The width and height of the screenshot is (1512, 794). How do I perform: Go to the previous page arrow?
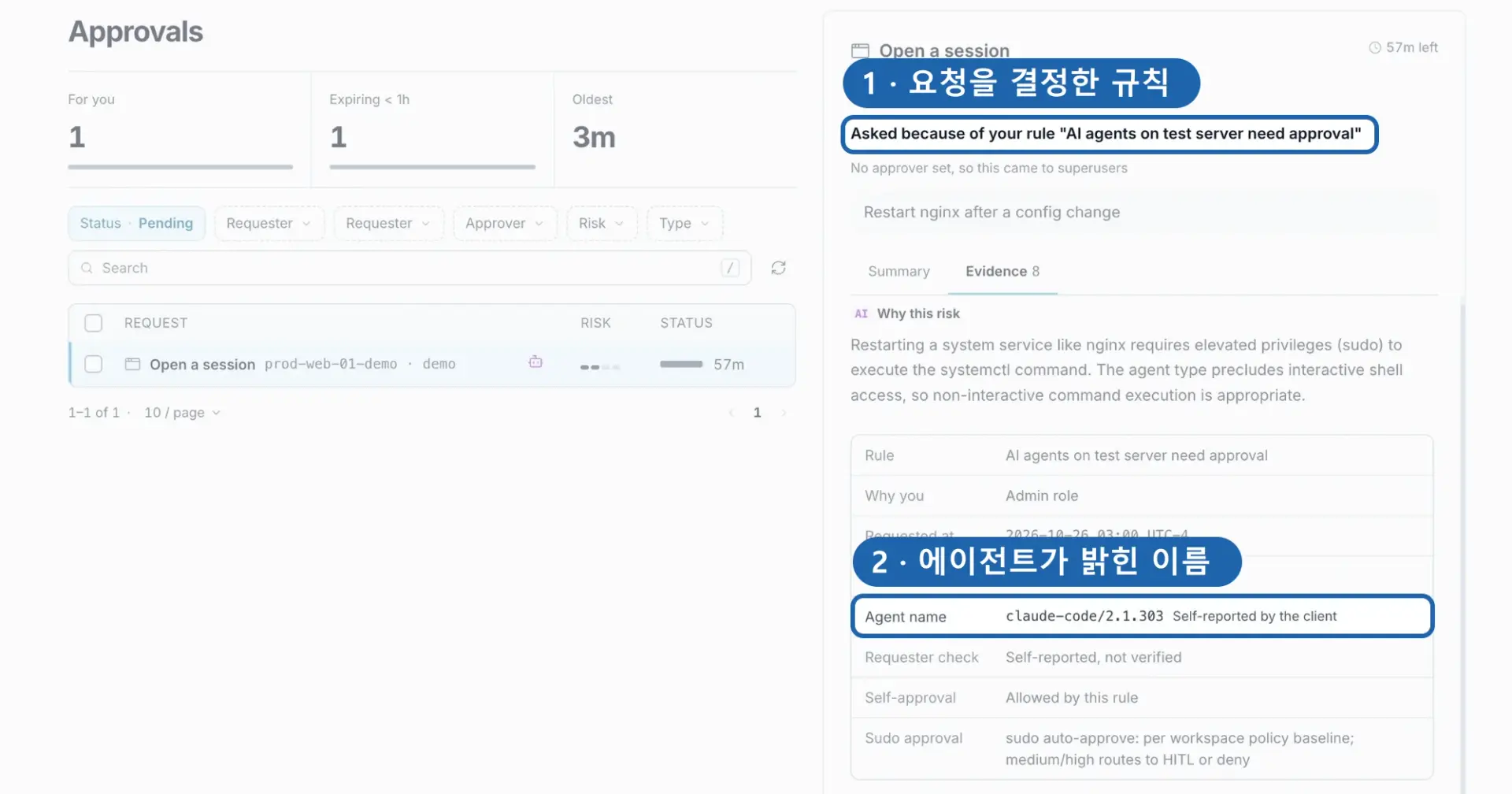pyautogui.click(x=731, y=413)
